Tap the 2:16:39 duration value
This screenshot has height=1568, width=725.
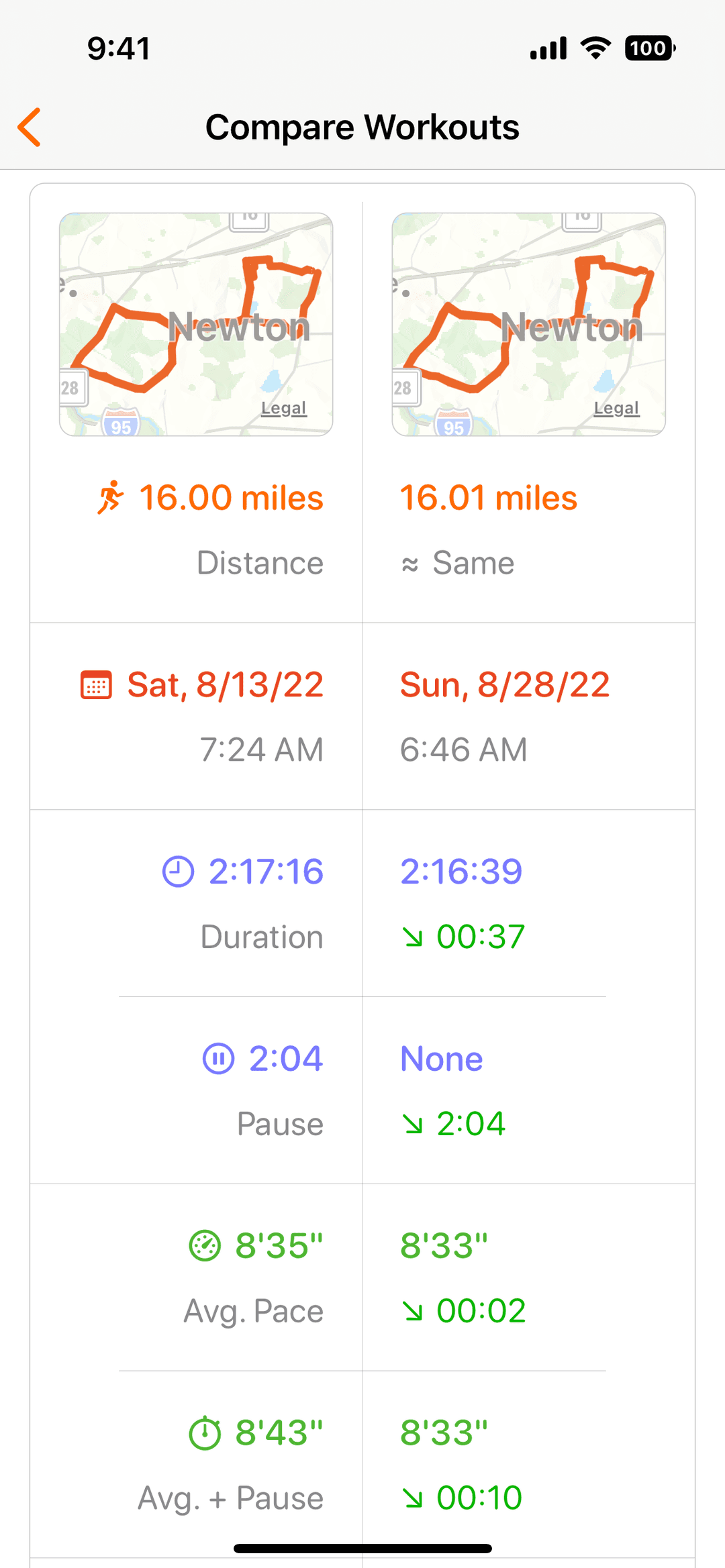(461, 872)
